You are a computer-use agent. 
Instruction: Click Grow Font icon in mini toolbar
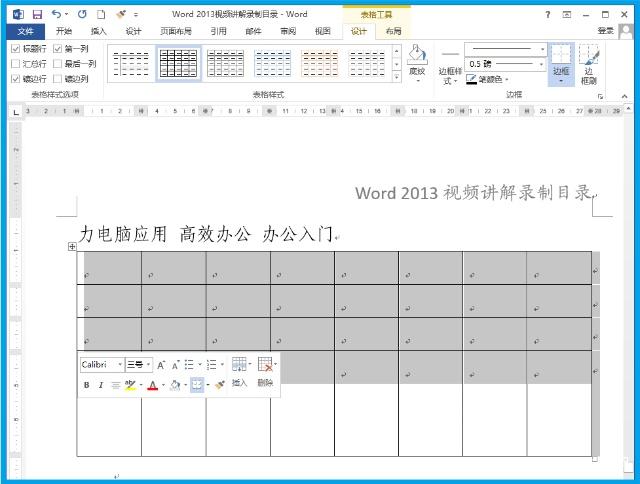click(x=161, y=365)
